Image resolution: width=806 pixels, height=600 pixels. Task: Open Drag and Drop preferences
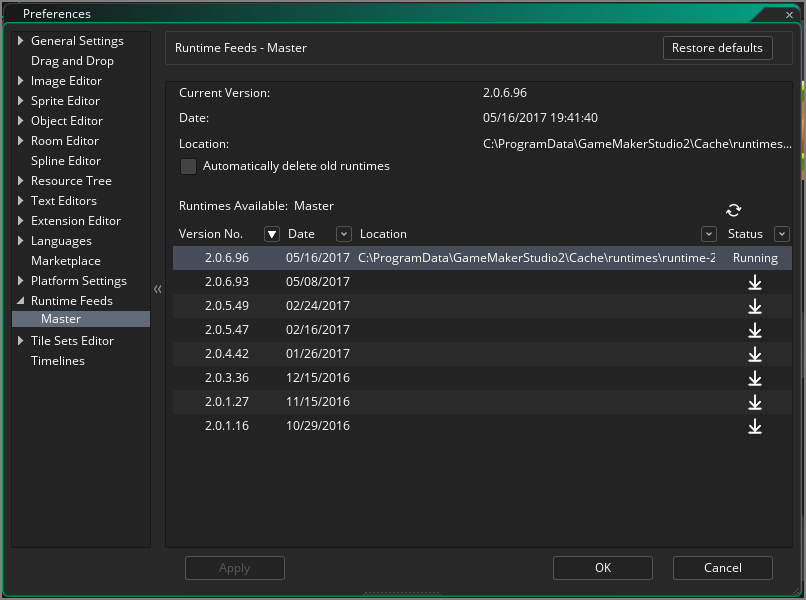pyautogui.click(x=72, y=61)
